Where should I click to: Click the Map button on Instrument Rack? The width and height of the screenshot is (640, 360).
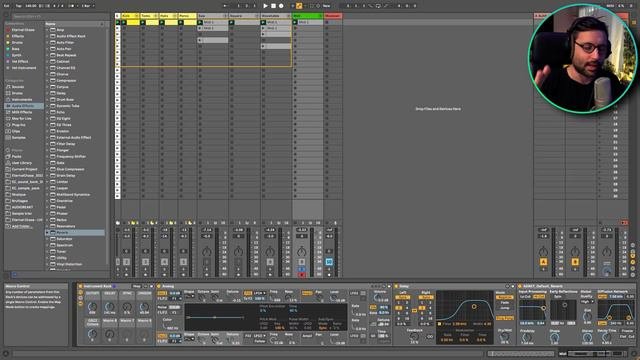pos(136,287)
